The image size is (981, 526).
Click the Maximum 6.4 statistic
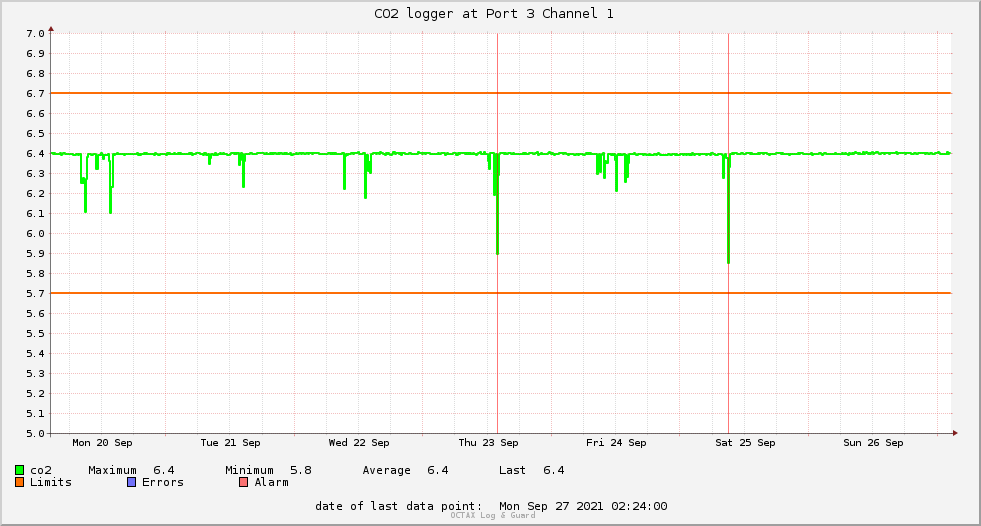(x=131, y=470)
